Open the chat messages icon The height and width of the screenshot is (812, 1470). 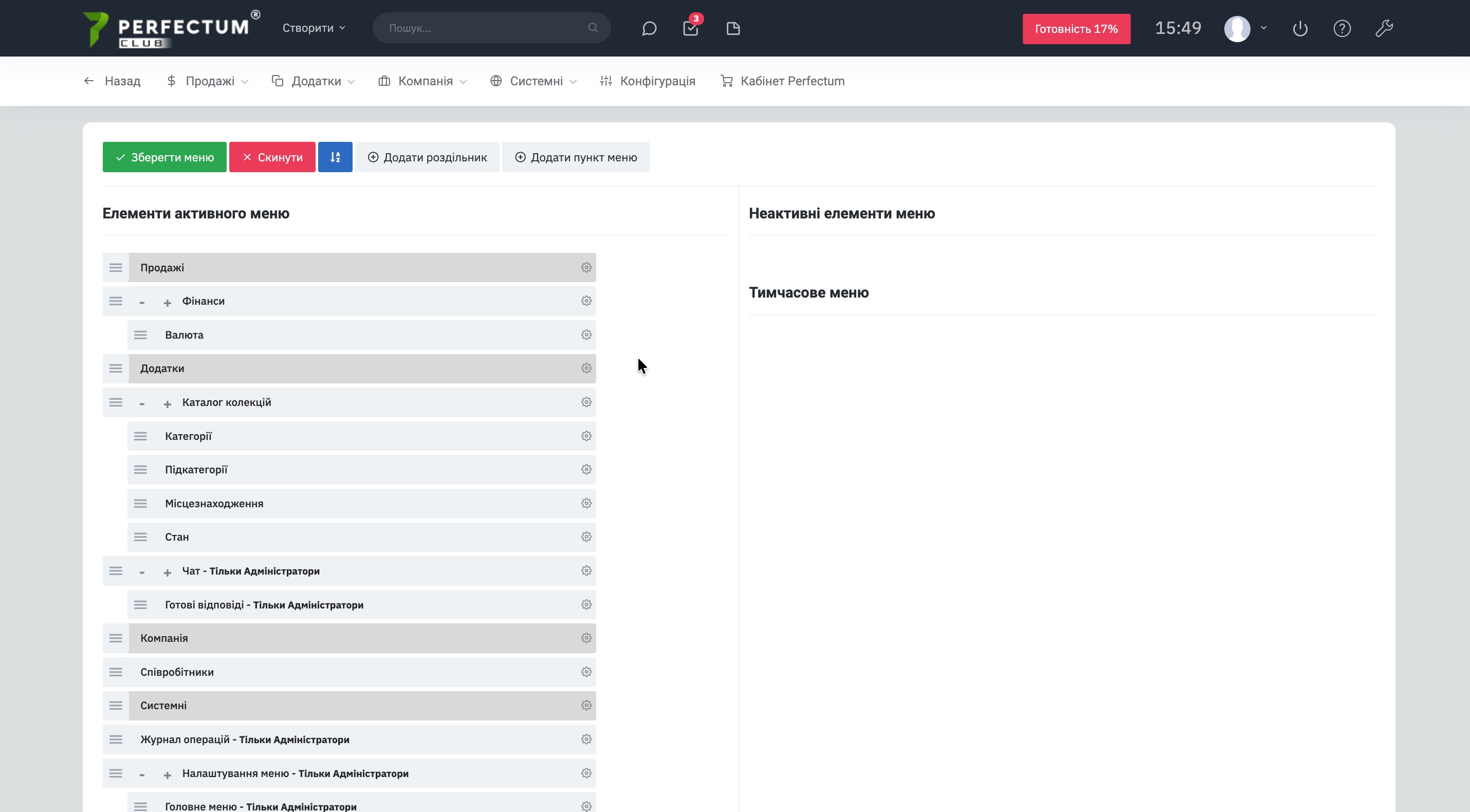tap(649, 29)
